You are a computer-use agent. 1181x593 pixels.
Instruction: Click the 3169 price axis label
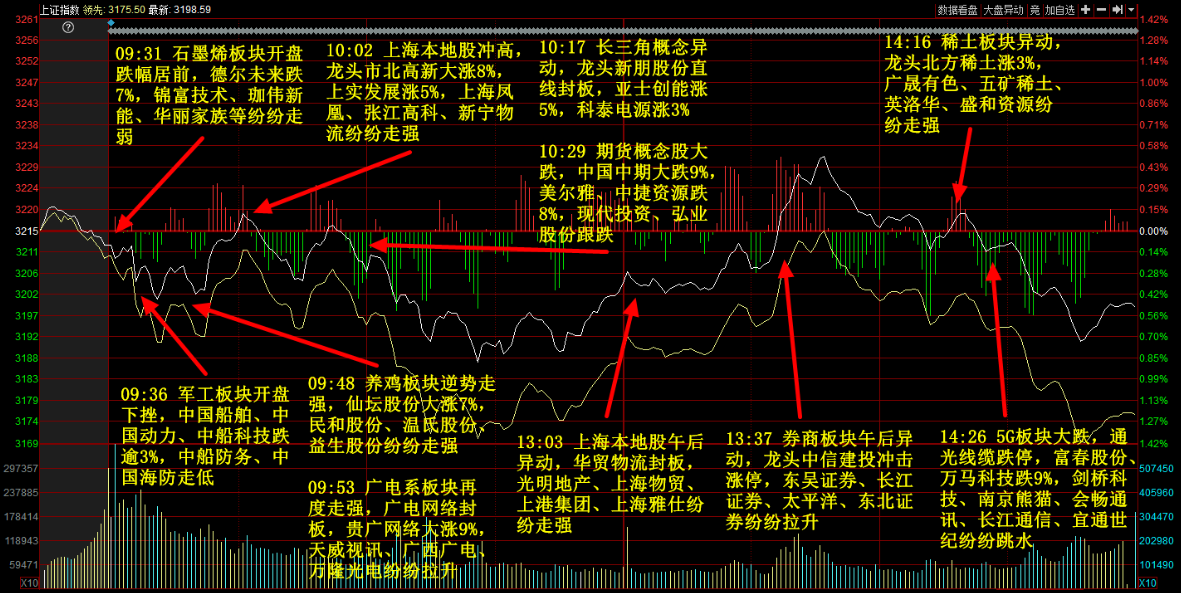tap(27, 444)
